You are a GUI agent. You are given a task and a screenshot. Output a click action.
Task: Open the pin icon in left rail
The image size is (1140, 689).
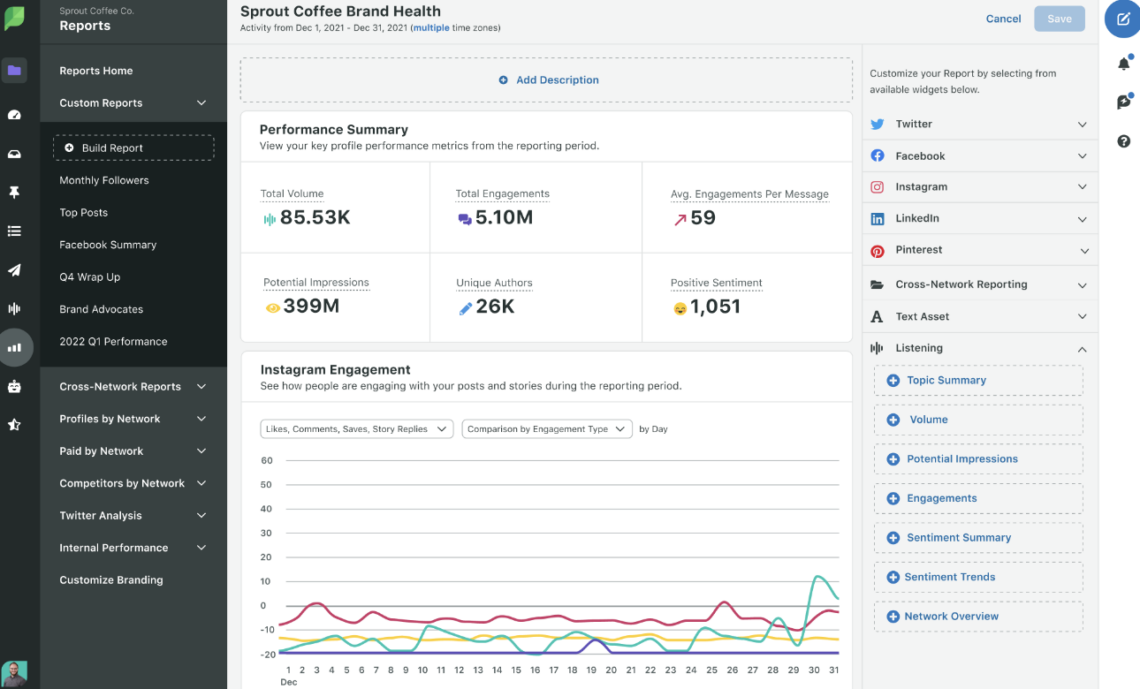(14, 192)
